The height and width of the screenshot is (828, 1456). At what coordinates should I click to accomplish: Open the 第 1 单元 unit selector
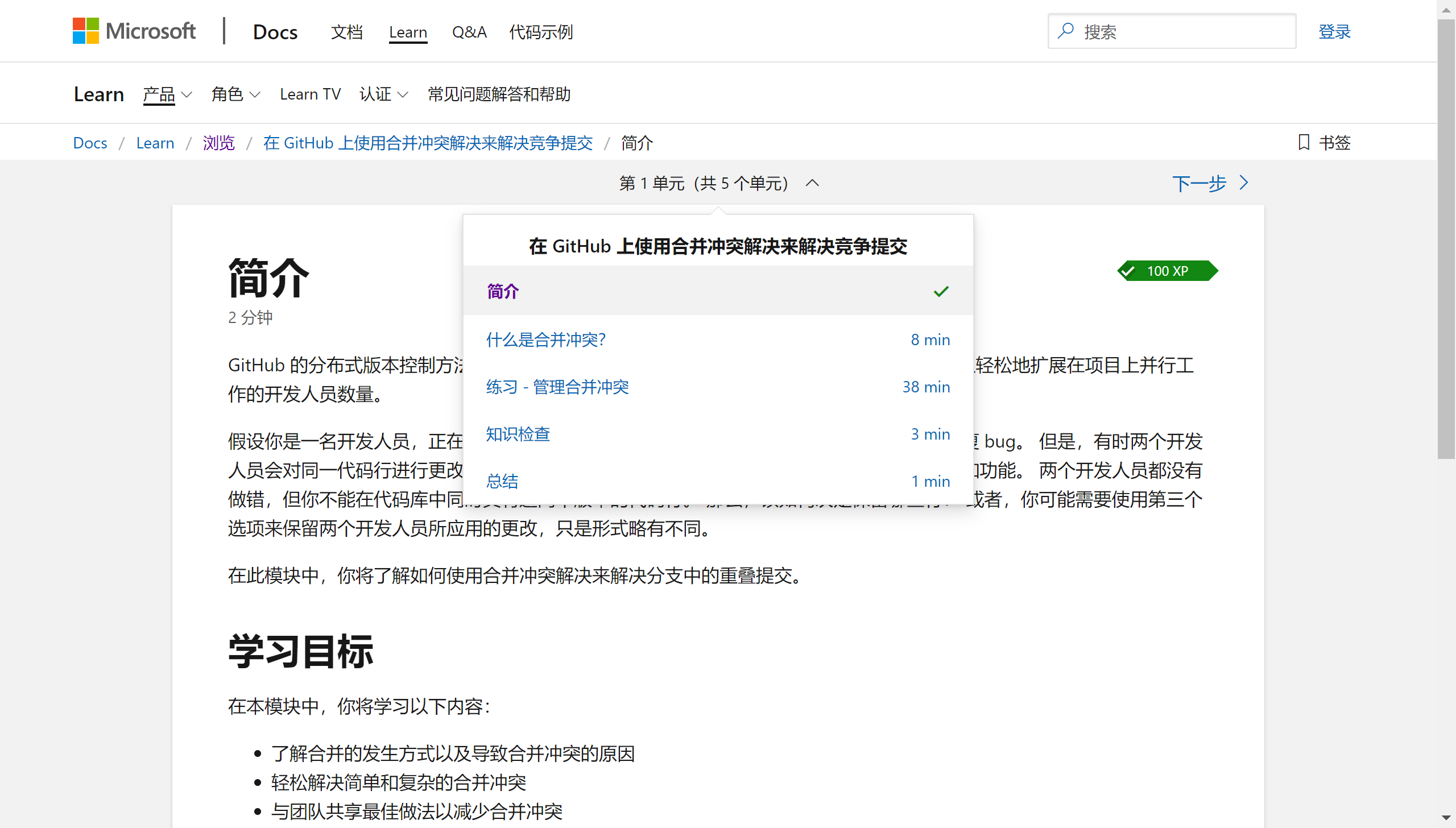coord(719,183)
